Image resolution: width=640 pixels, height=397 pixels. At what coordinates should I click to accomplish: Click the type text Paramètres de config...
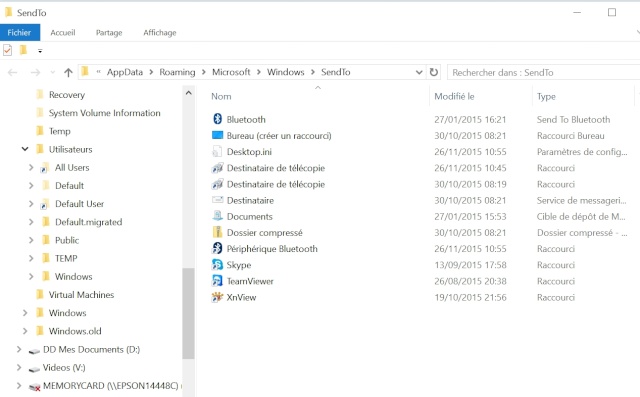tap(582, 152)
